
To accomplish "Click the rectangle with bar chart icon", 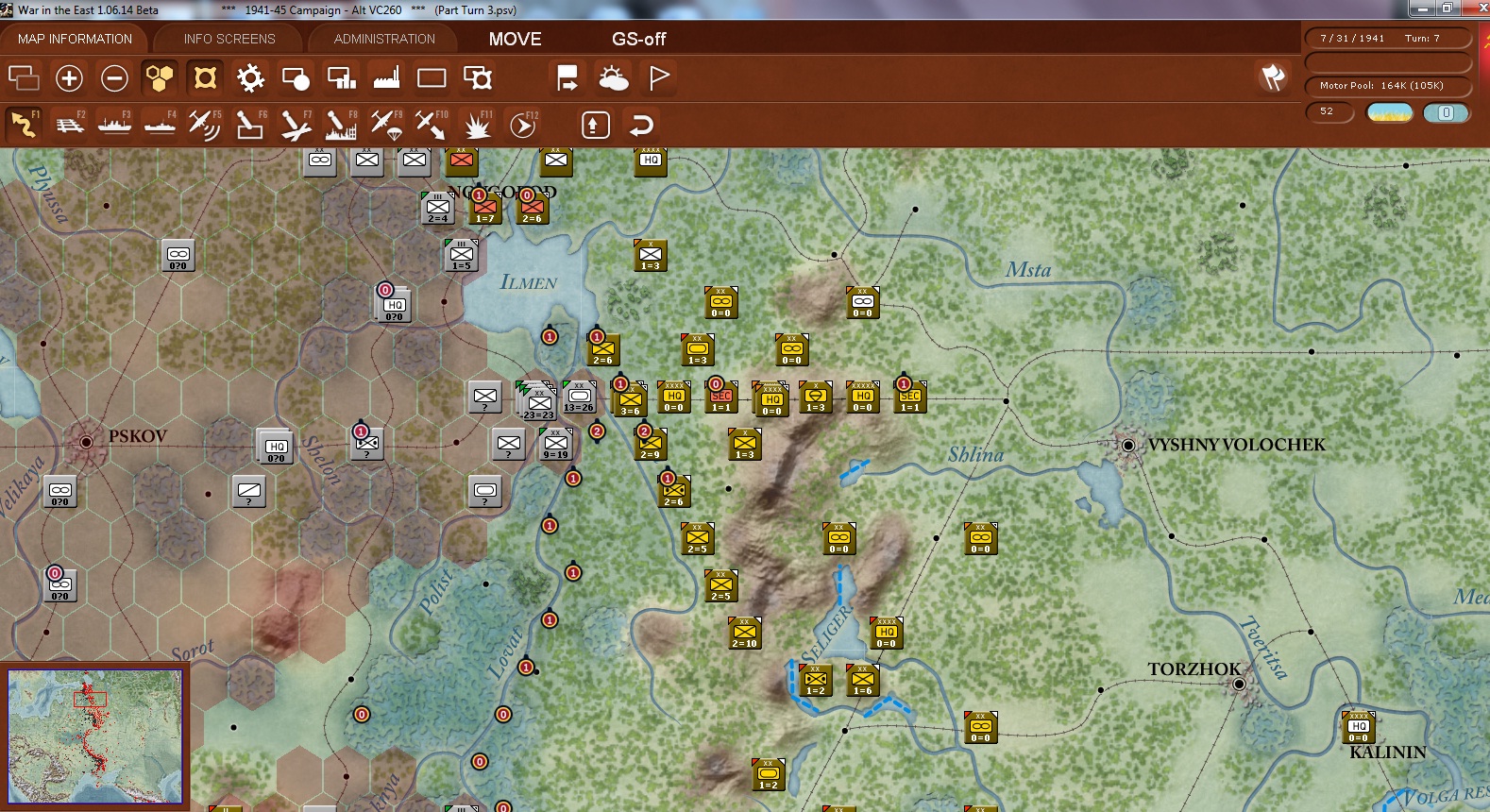I will click(341, 77).
